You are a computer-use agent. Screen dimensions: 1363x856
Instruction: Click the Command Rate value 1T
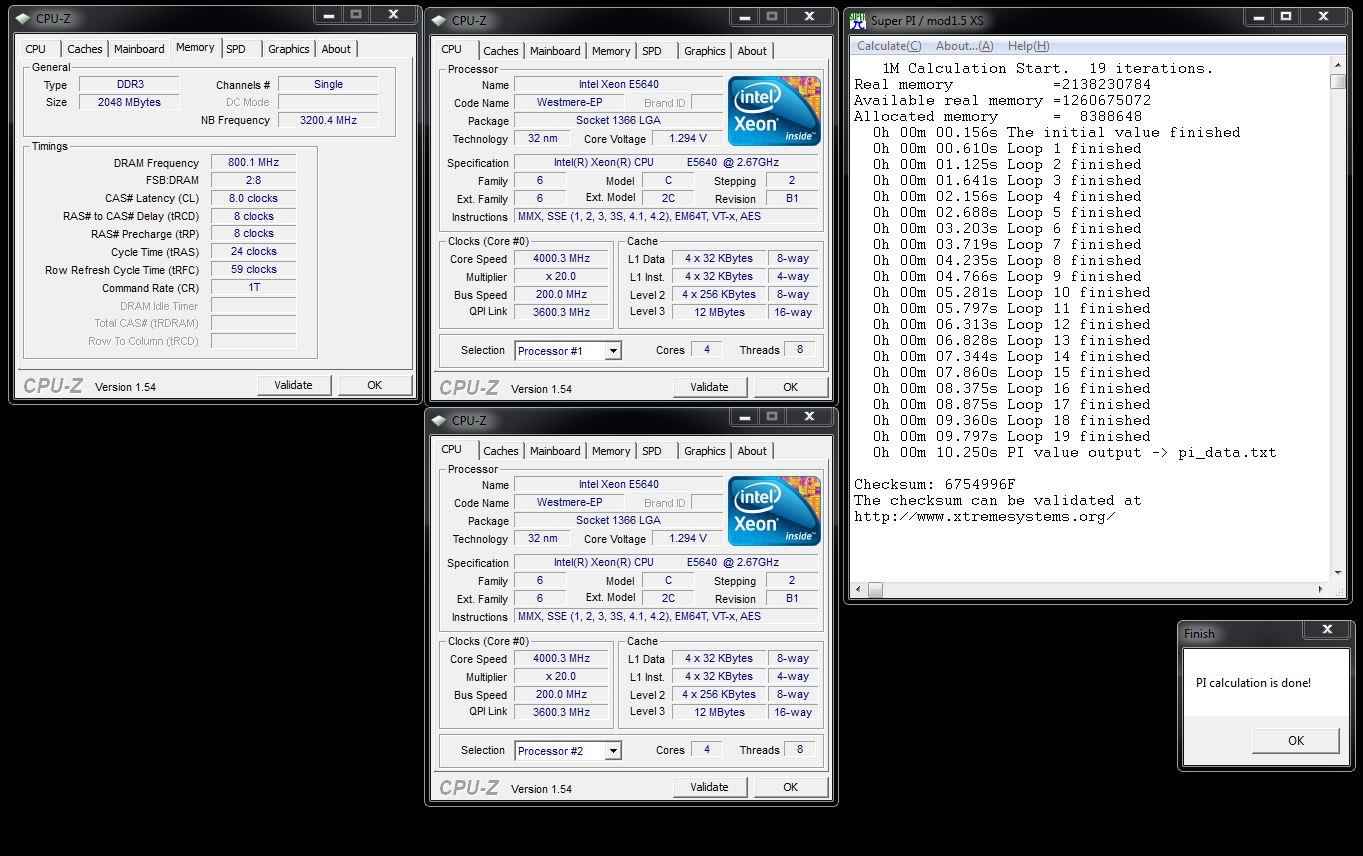(253, 287)
